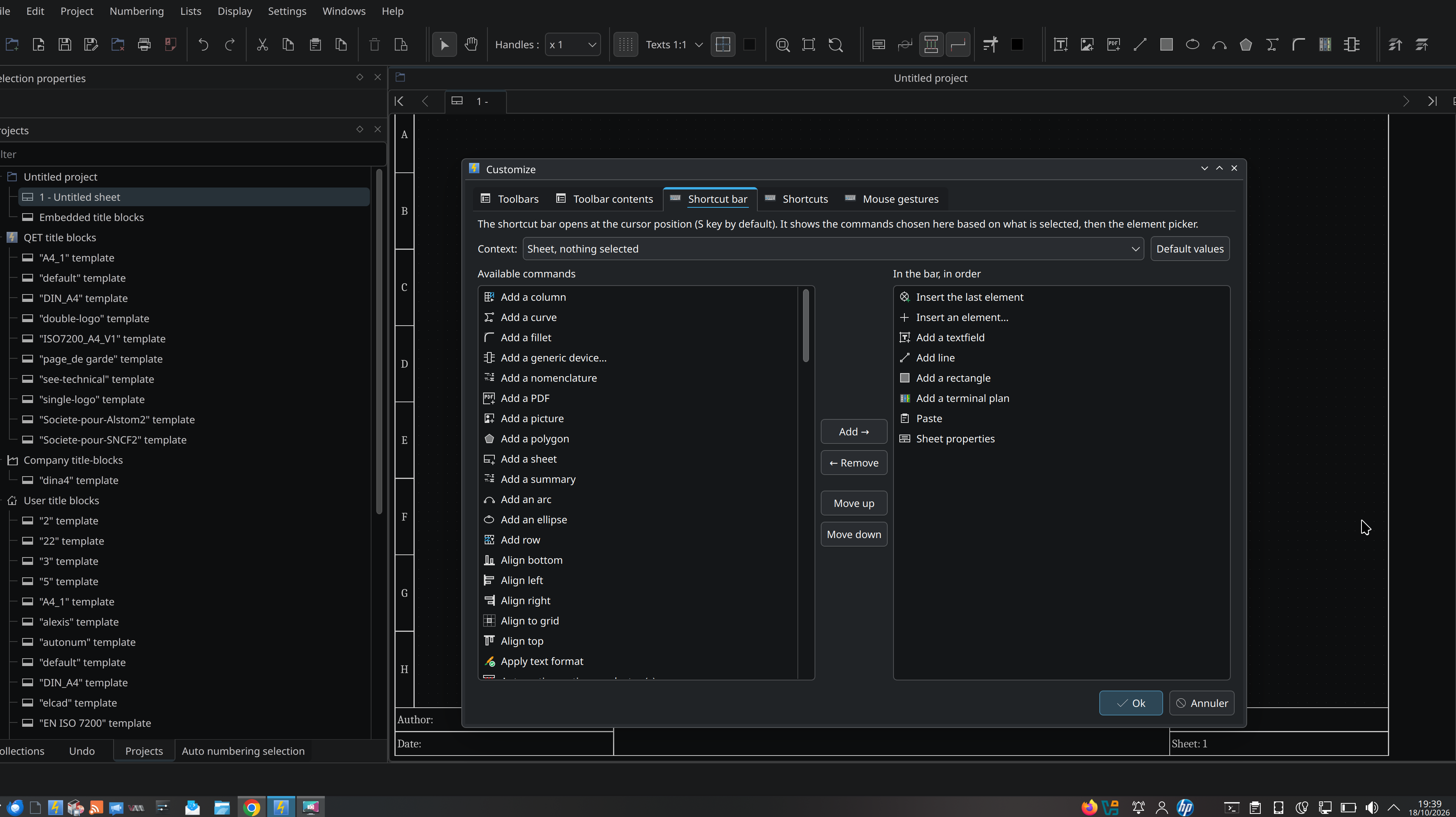Open the Numbering menu

tap(137, 11)
